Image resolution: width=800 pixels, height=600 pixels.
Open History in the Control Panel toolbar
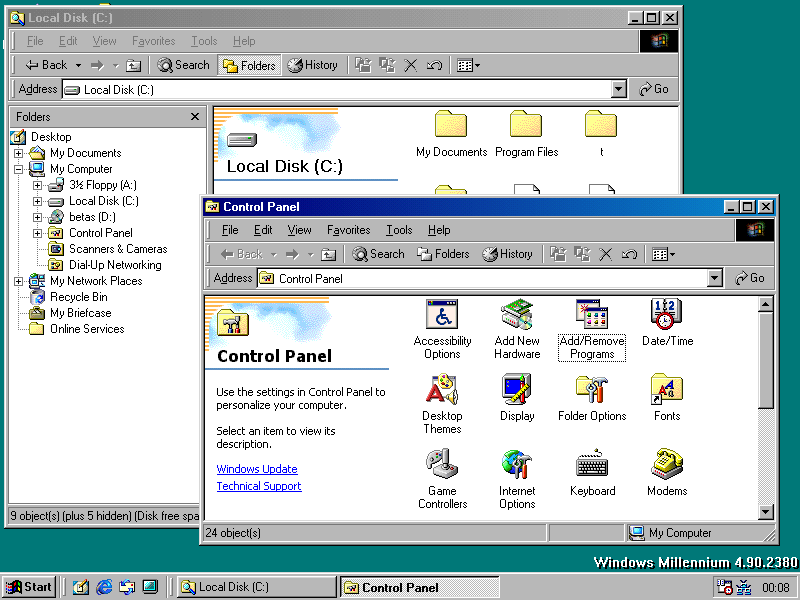(x=507, y=254)
